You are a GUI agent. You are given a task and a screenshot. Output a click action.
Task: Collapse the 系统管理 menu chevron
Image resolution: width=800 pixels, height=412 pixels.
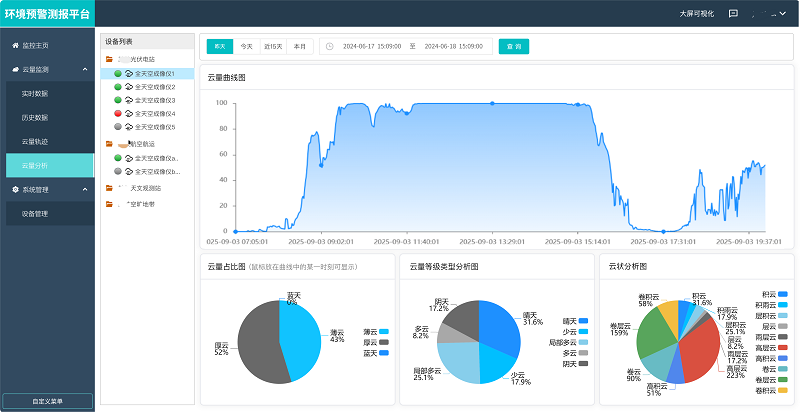tap(87, 189)
